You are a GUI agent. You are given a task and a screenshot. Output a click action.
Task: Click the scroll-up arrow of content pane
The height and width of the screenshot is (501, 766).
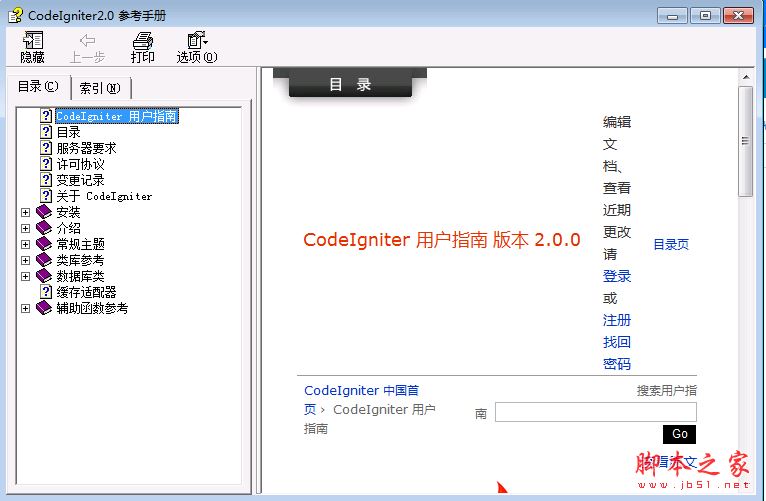[x=745, y=77]
